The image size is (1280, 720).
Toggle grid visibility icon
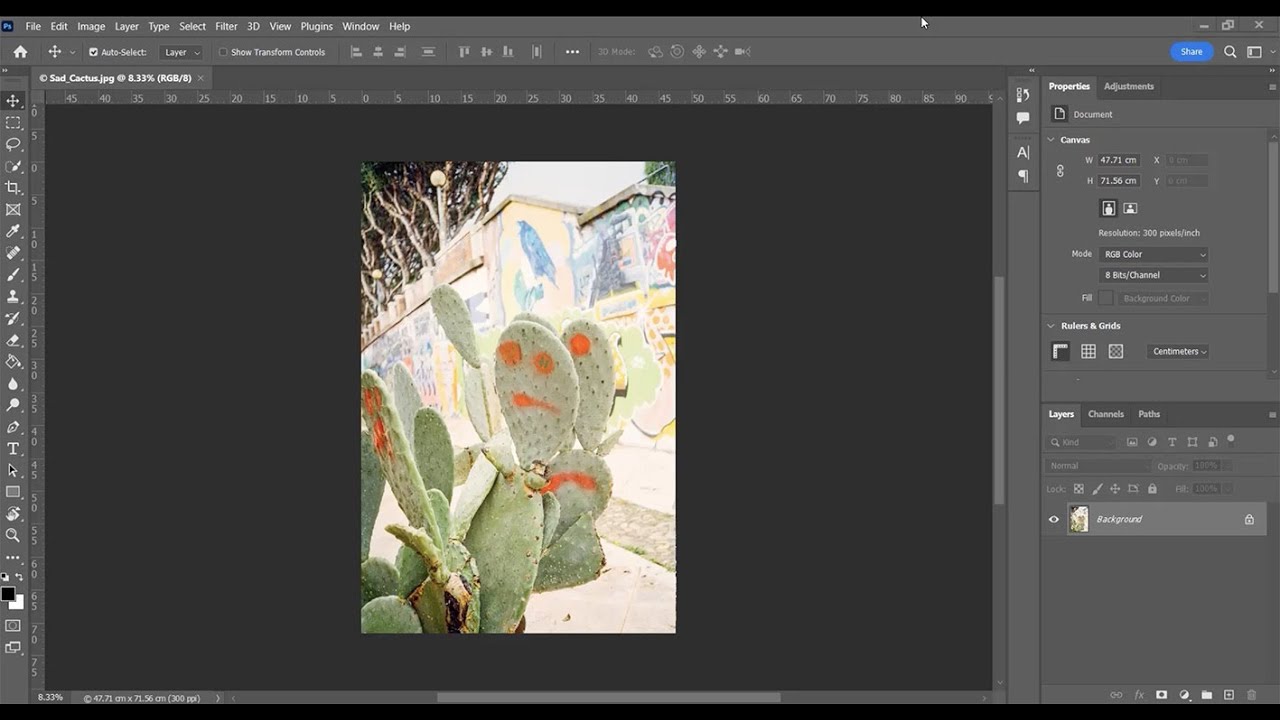click(x=1088, y=351)
